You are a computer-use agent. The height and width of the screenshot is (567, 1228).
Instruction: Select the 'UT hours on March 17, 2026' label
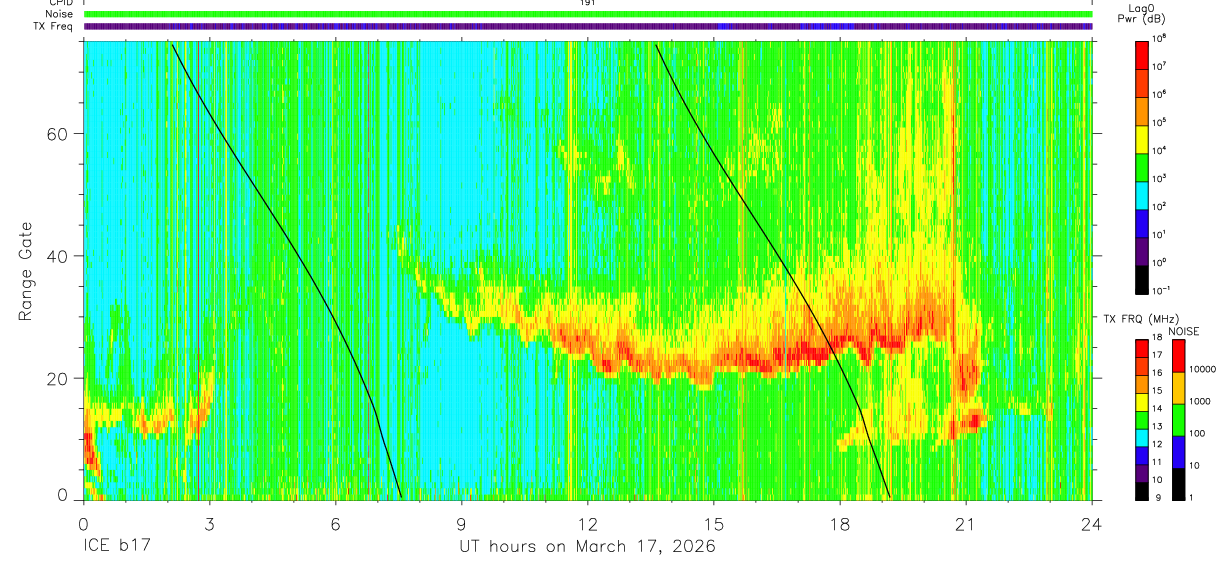coord(587,547)
